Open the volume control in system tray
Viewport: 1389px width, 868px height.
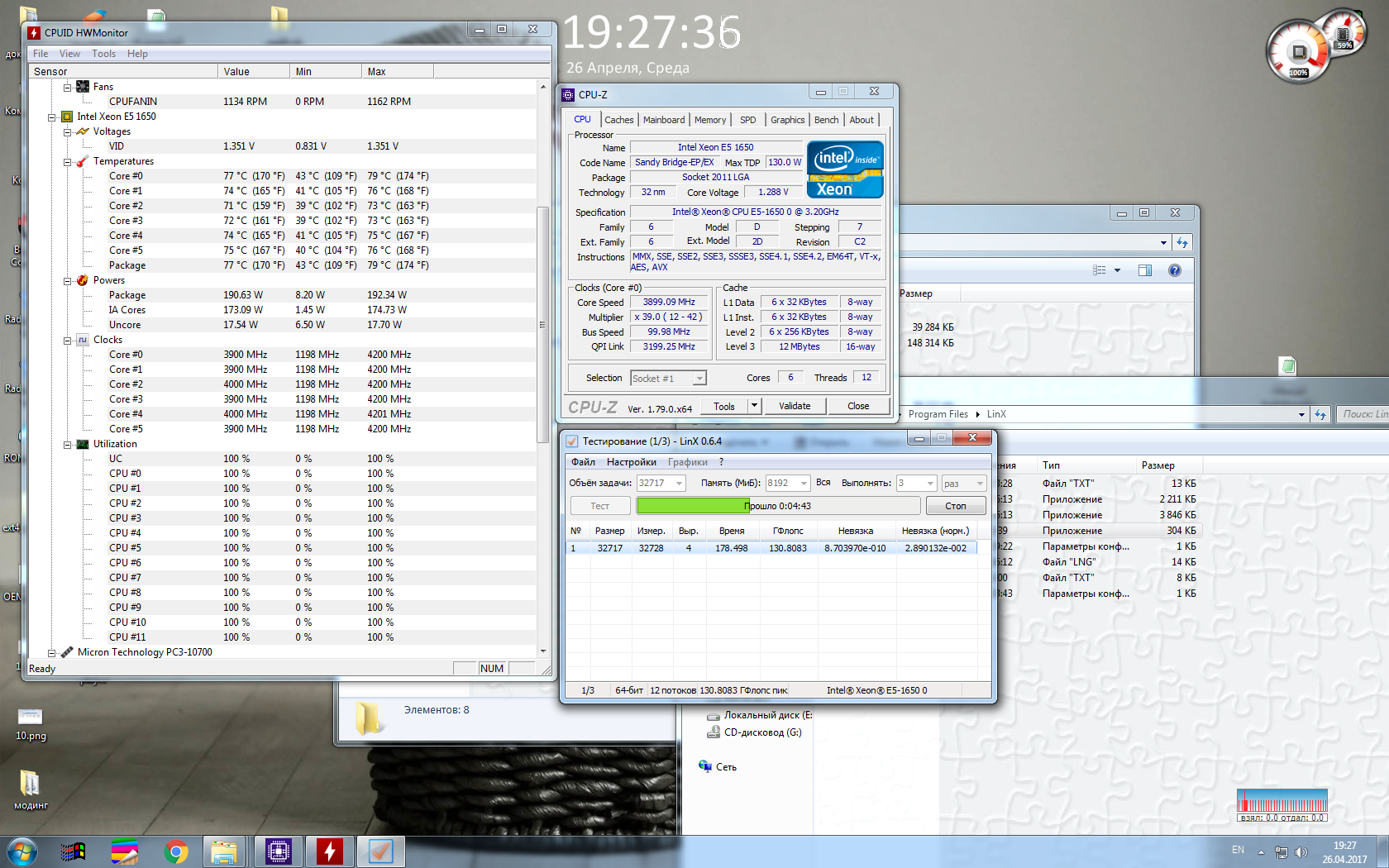1301,851
